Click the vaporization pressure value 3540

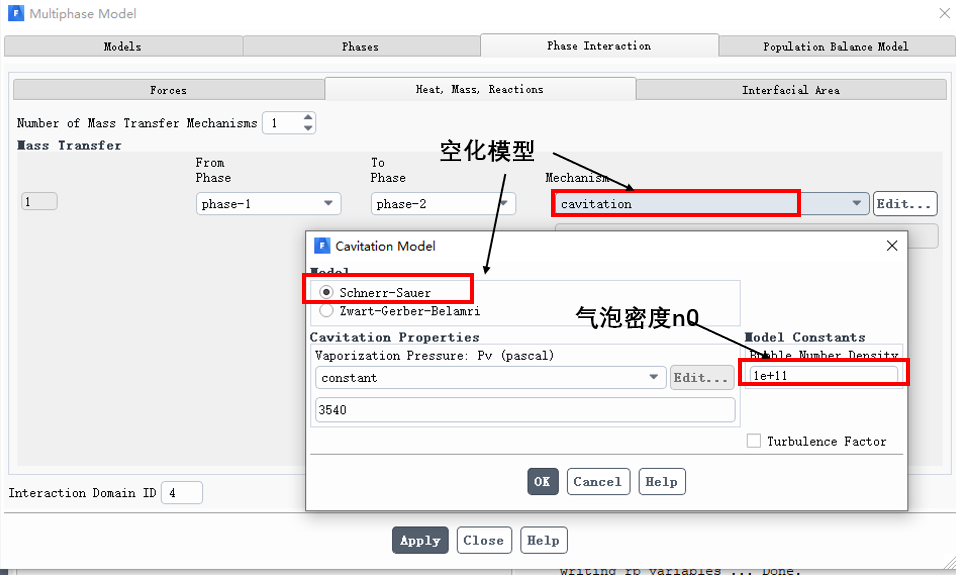pos(525,410)
